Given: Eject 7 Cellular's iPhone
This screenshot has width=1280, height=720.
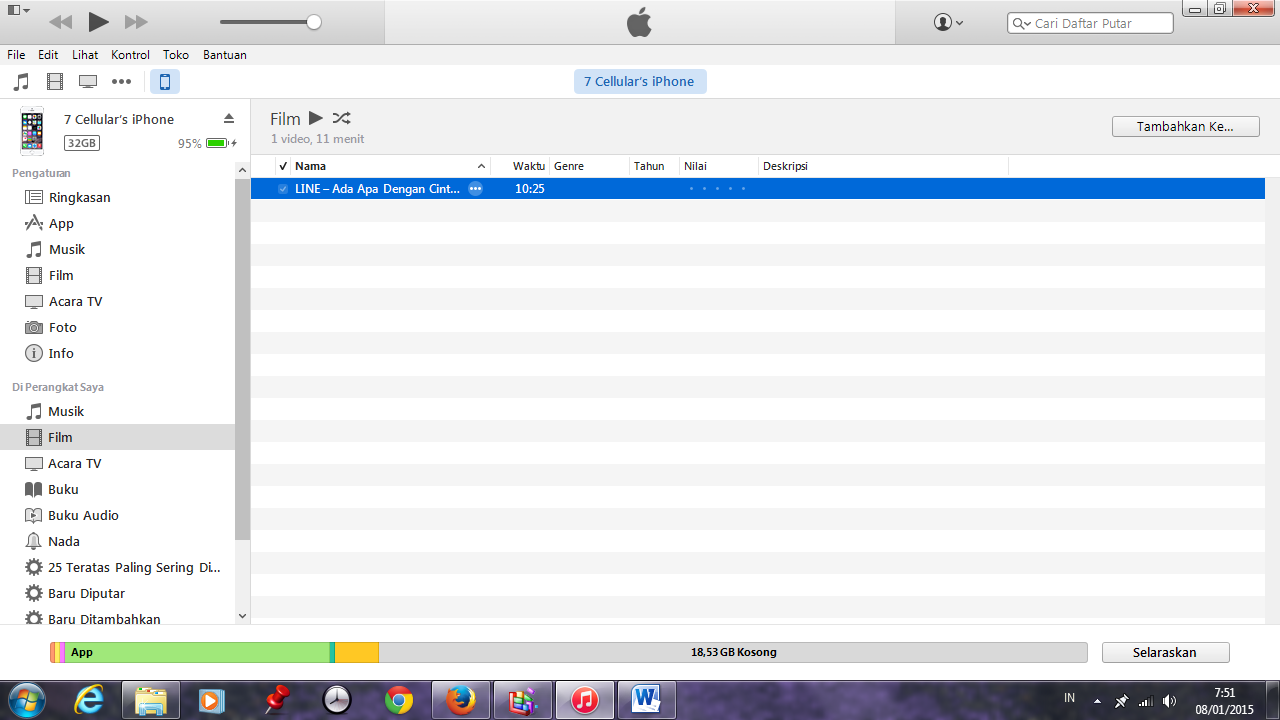Looking at the screenshot, I should (229, 118).
